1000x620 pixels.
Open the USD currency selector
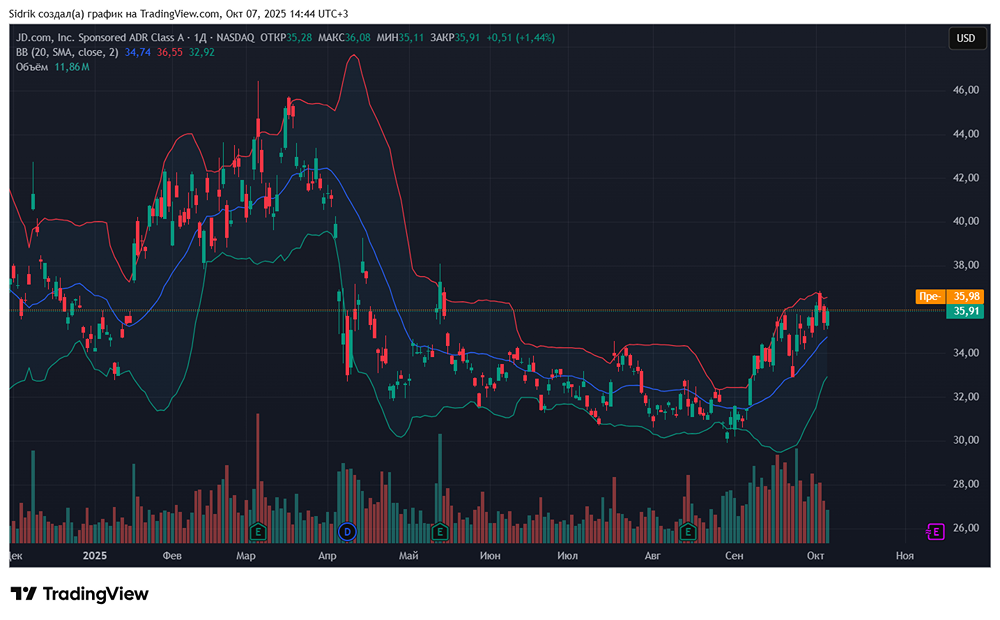pyautogui.click(x=965, y=38)
